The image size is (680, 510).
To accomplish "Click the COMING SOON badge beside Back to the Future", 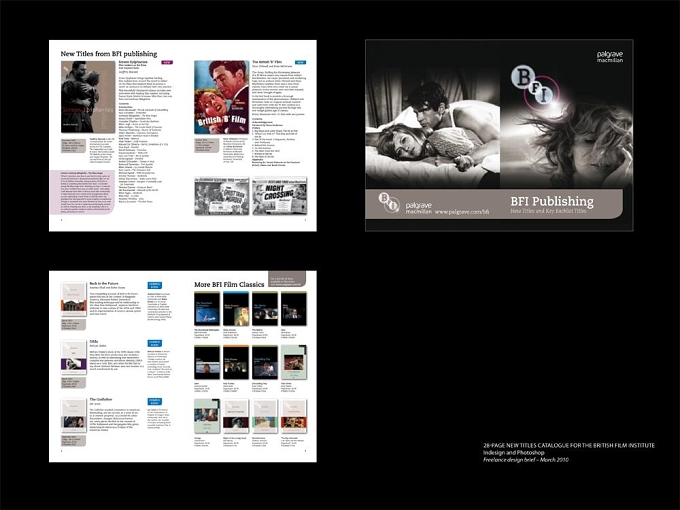I will 154,285.
